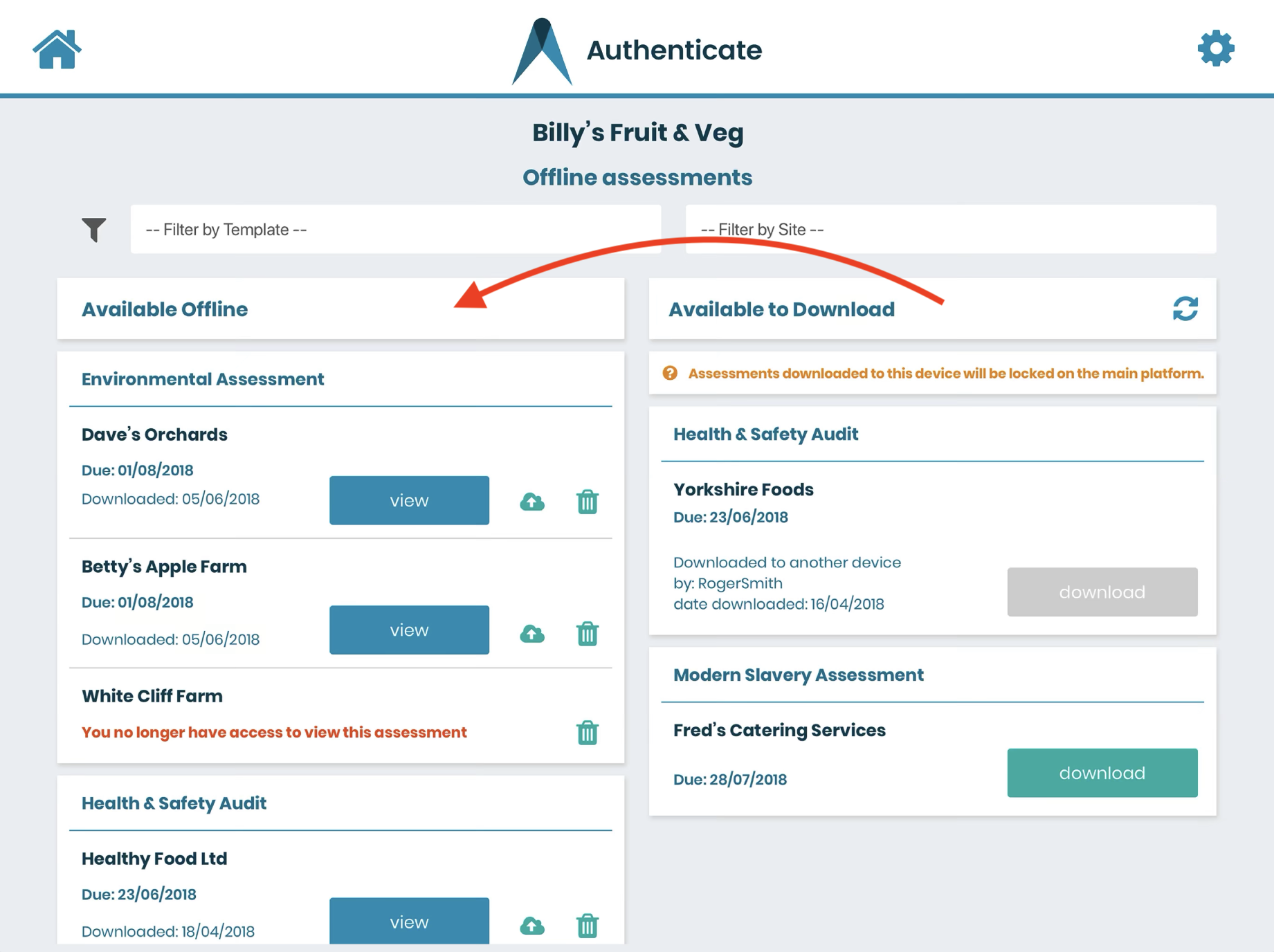Click the filter funnel icon
This screenshot has height=952, width=1274.
(93, 230)
